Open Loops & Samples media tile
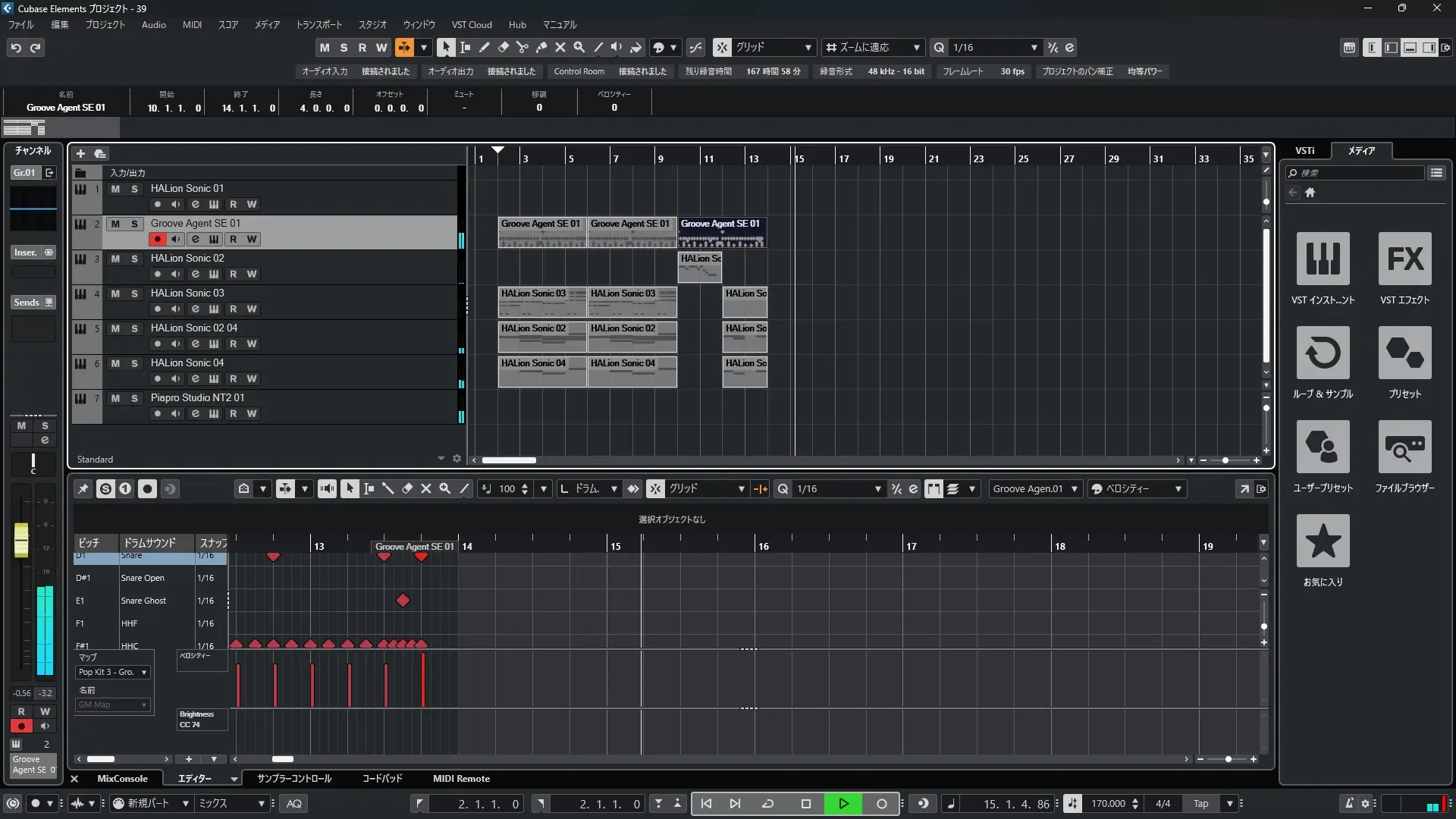The image size is (1456, 819). coord(1323,353)
